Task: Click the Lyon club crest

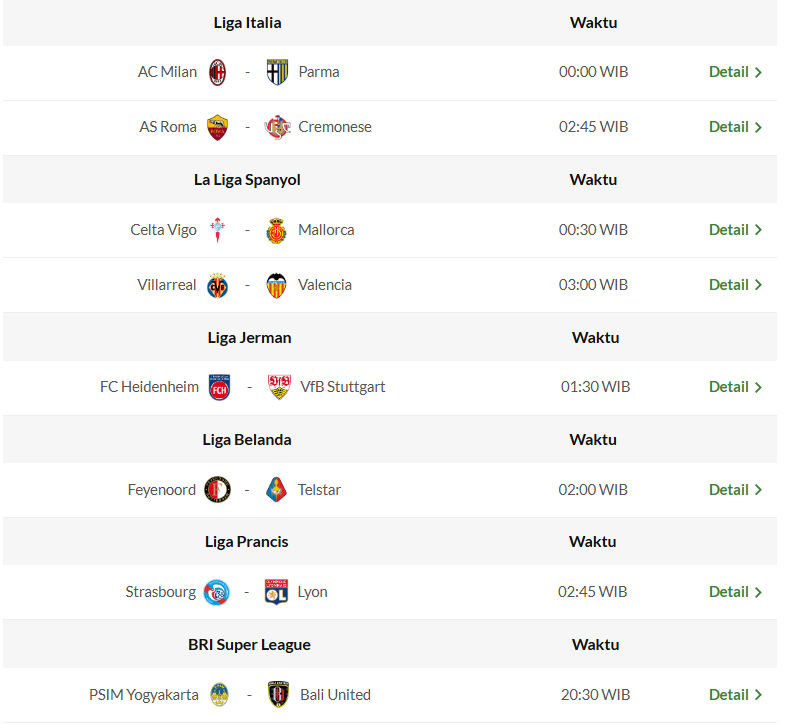Action: click(x=277, y=592)
